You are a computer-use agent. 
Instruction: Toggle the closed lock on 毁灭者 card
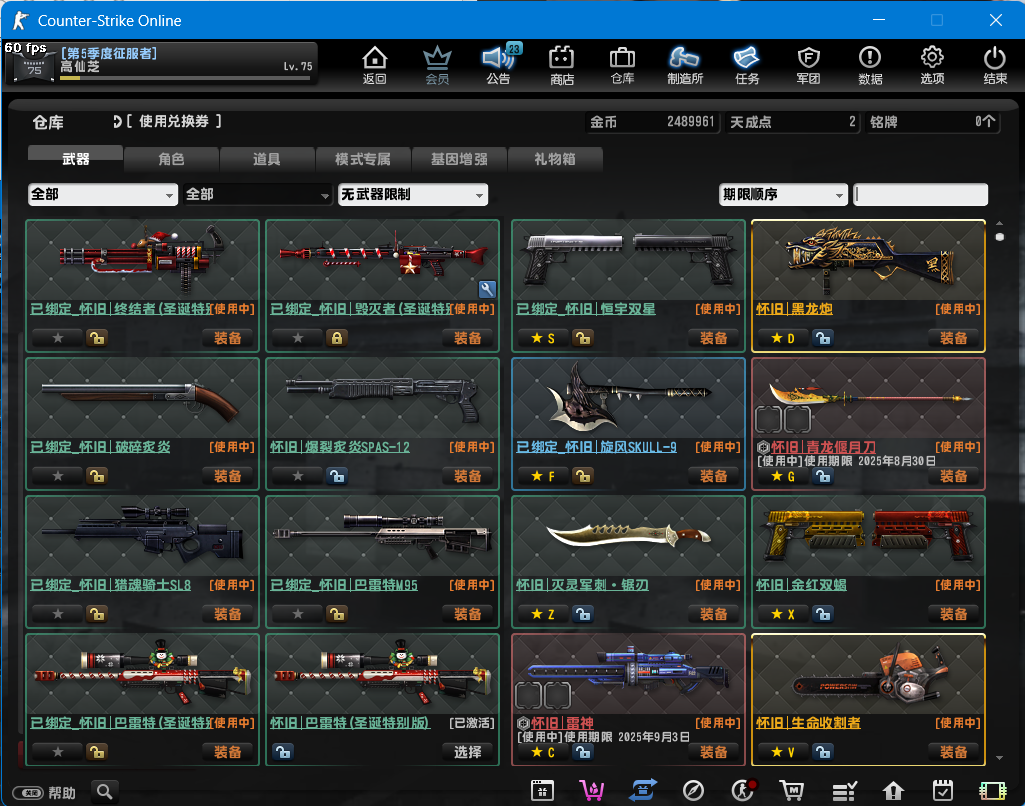point(337,338)
